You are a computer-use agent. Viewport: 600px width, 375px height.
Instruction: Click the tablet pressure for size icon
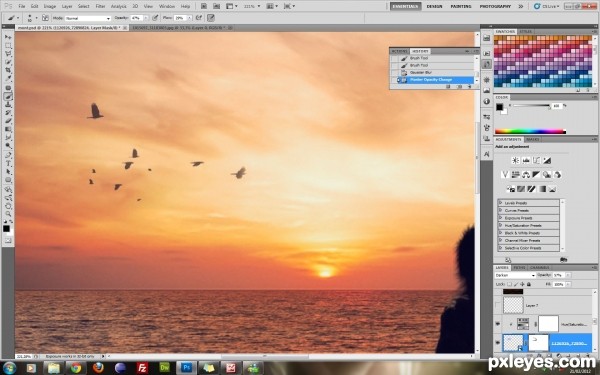click(x=211, y=18)
